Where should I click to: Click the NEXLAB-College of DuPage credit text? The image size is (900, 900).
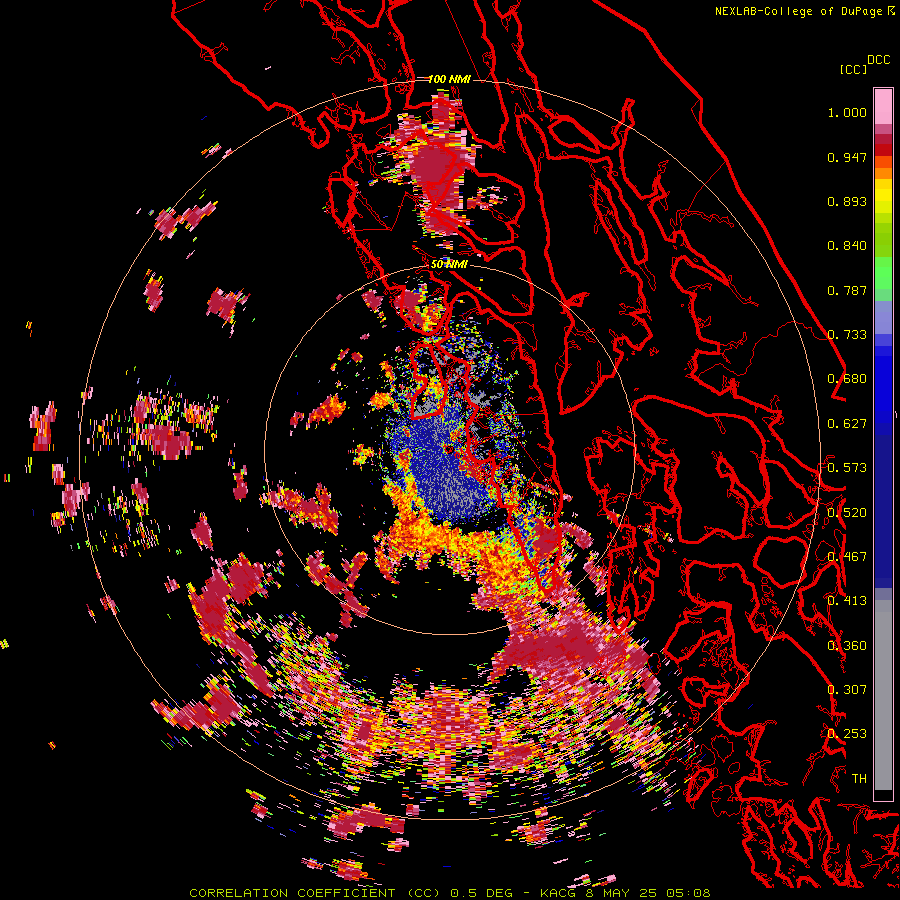click(799, 11)
